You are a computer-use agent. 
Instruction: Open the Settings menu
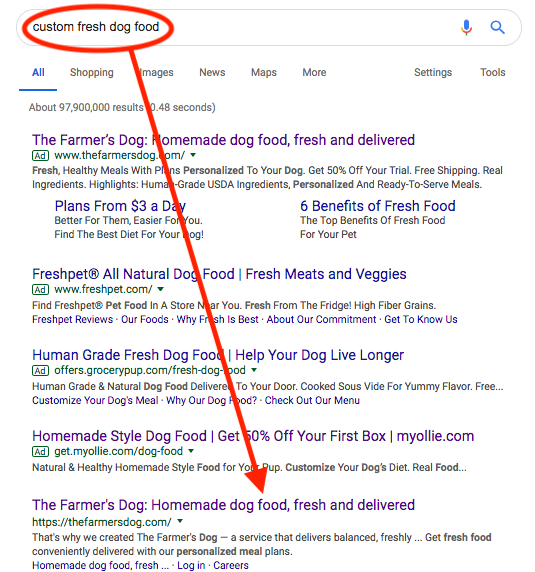[x=433, y=73]
